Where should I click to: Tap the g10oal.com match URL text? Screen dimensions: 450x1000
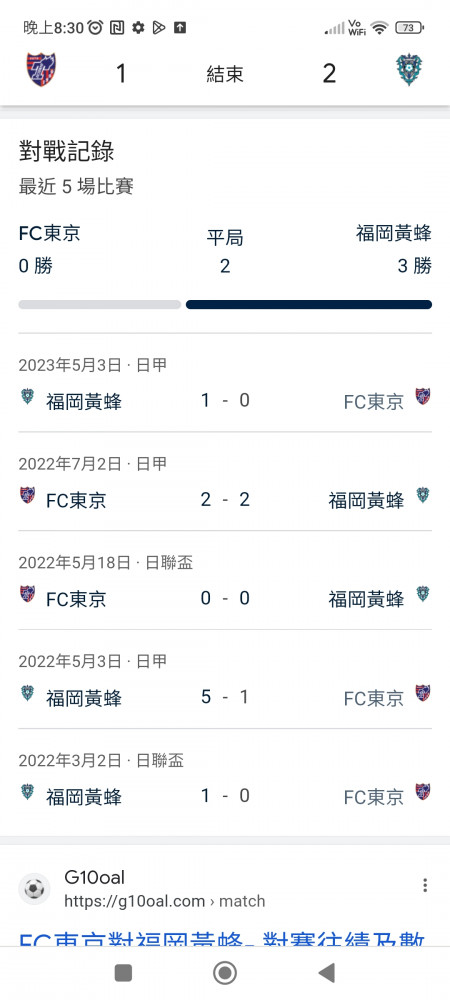point(164,901)
